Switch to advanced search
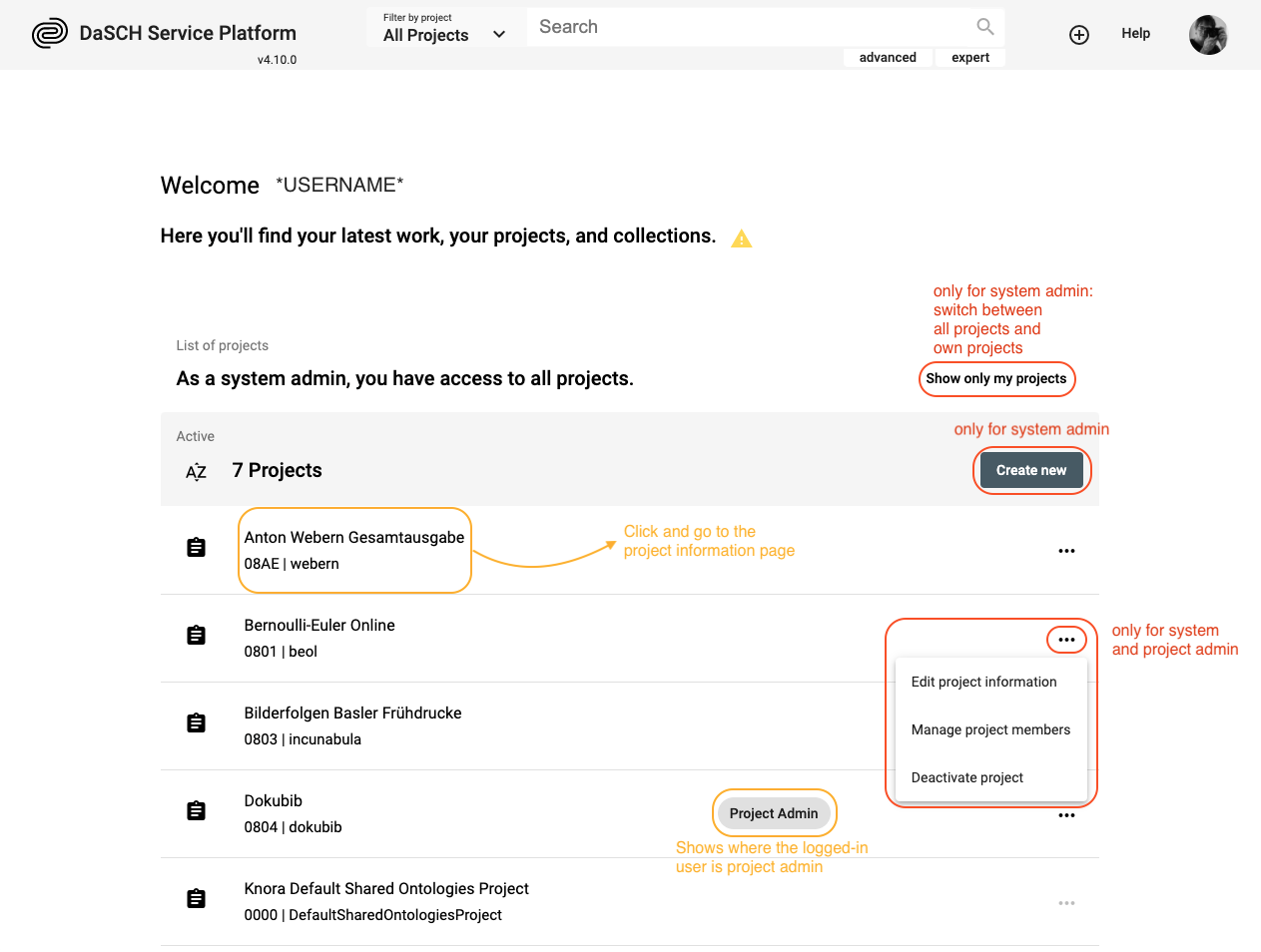1261x952 pixels. [888, 58]
